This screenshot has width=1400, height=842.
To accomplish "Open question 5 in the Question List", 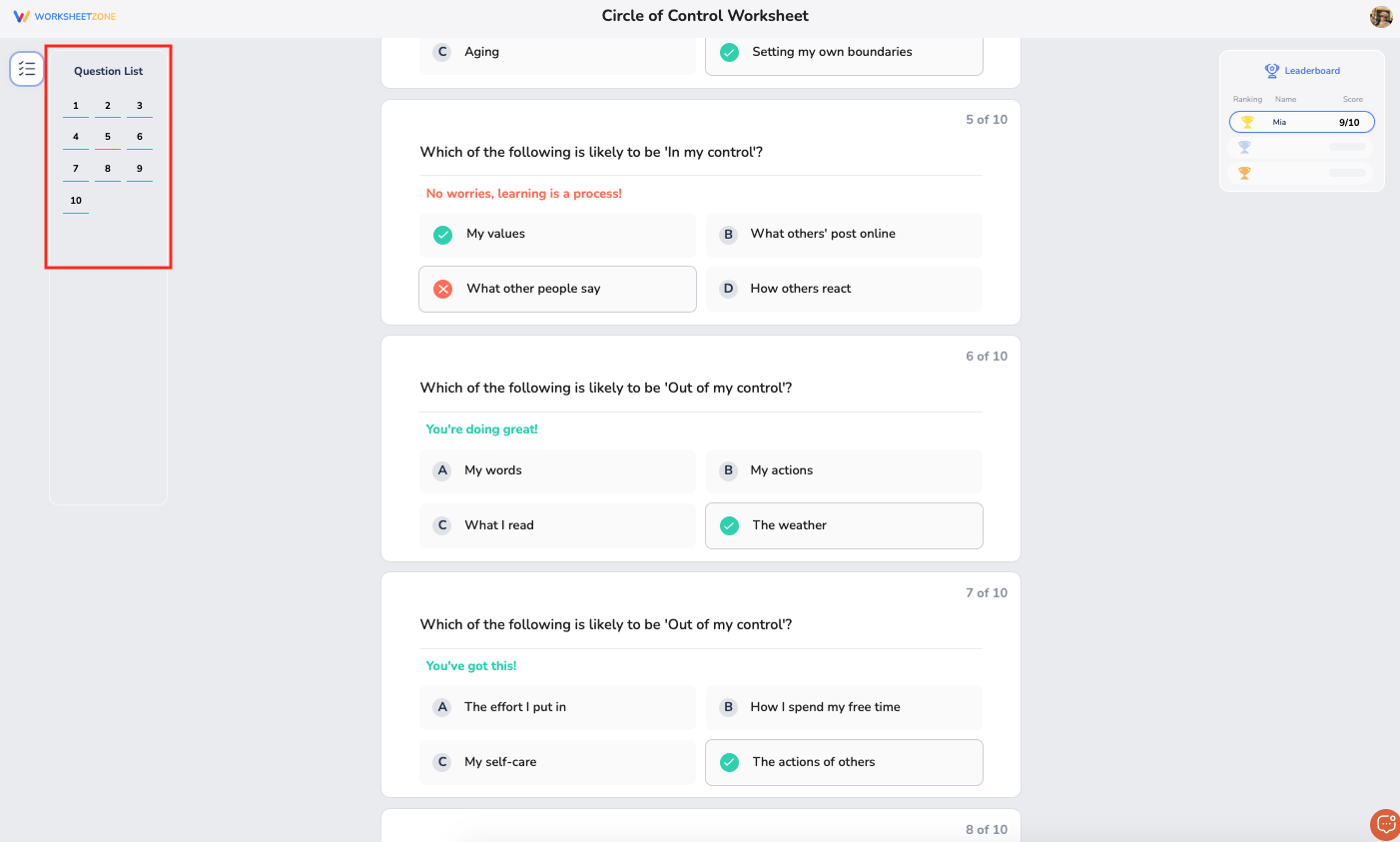I will [x=107, y=136].
